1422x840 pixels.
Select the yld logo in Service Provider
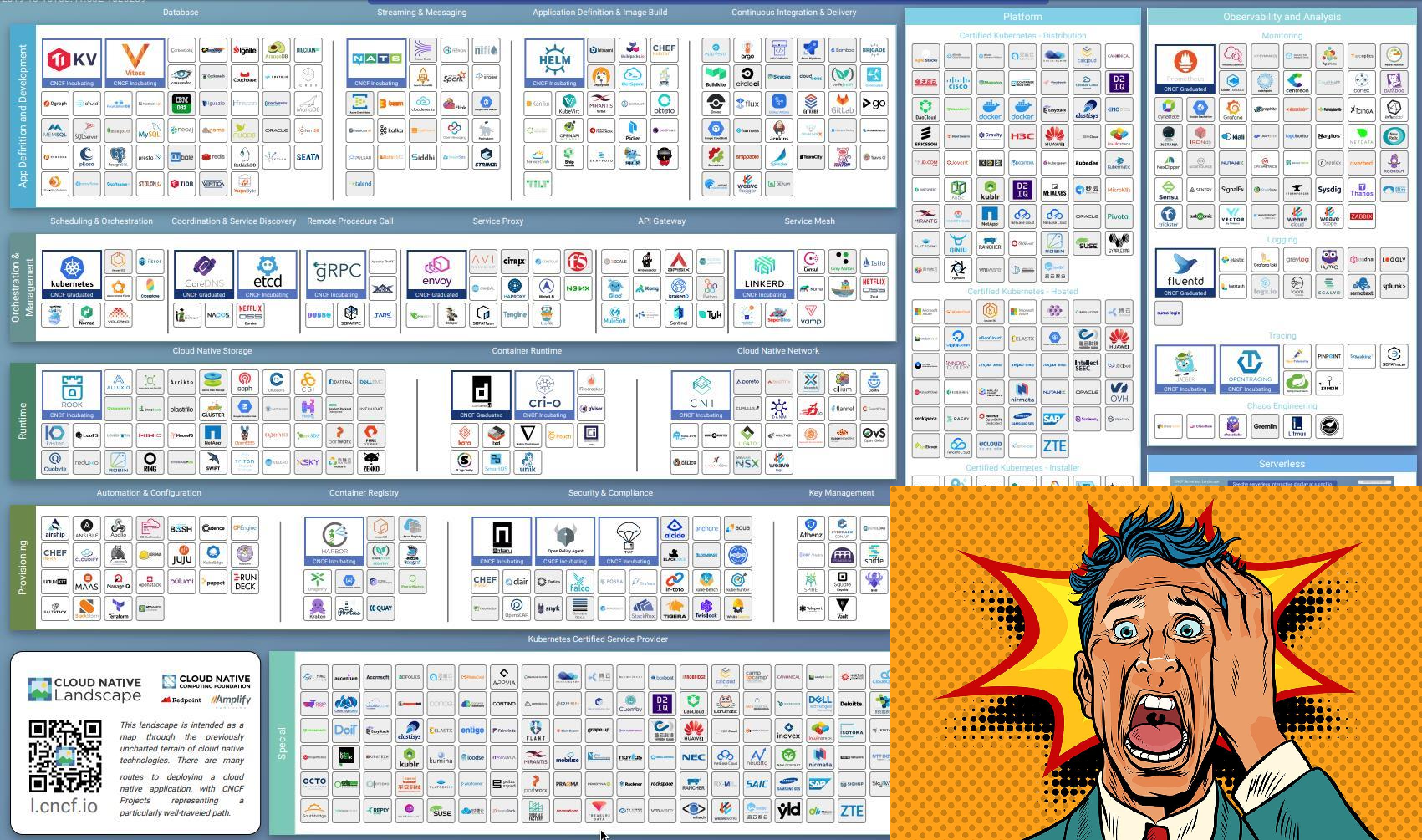788,810
